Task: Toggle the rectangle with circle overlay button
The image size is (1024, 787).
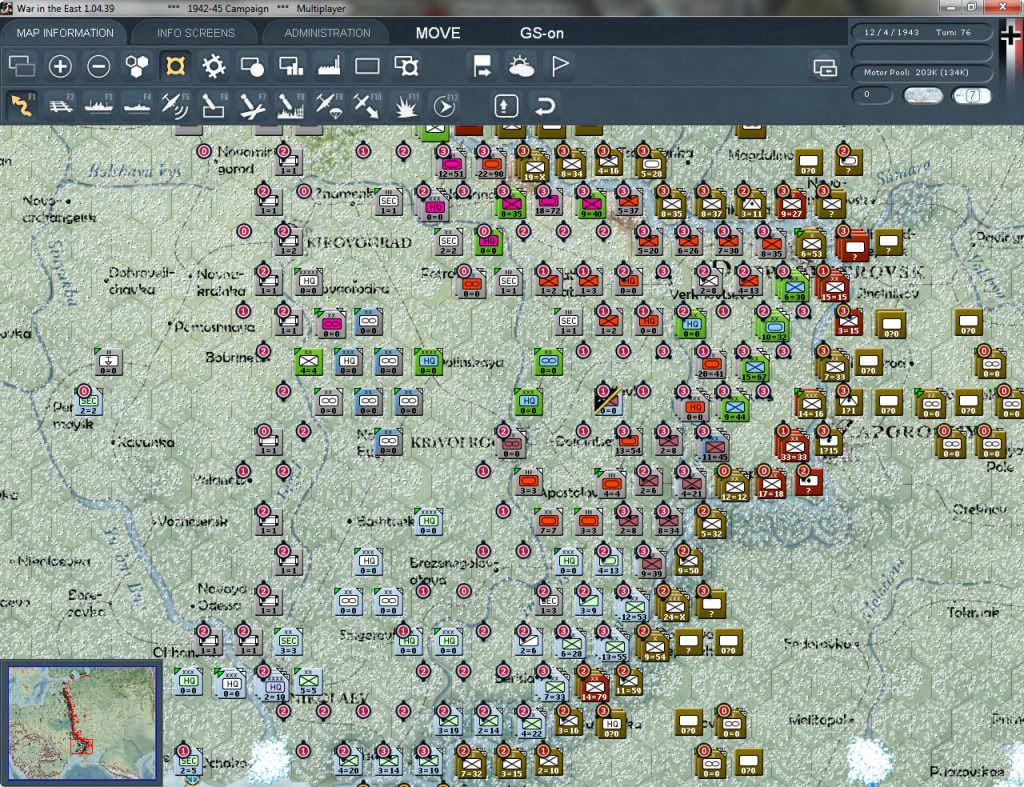Action: click(x=252, y=66)
